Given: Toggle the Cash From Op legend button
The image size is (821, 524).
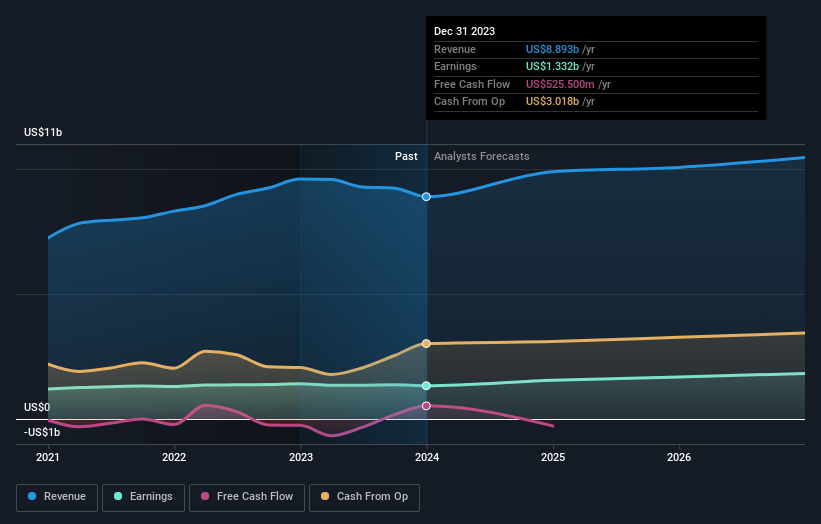Looking at the screenshot, I should point(364,497).
